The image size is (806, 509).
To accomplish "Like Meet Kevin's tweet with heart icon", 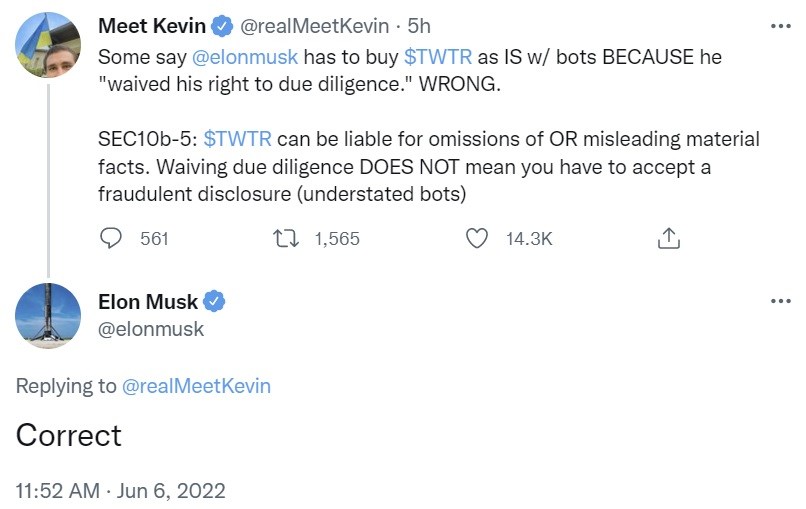I will pyautogui.click(x=478, y=238).
